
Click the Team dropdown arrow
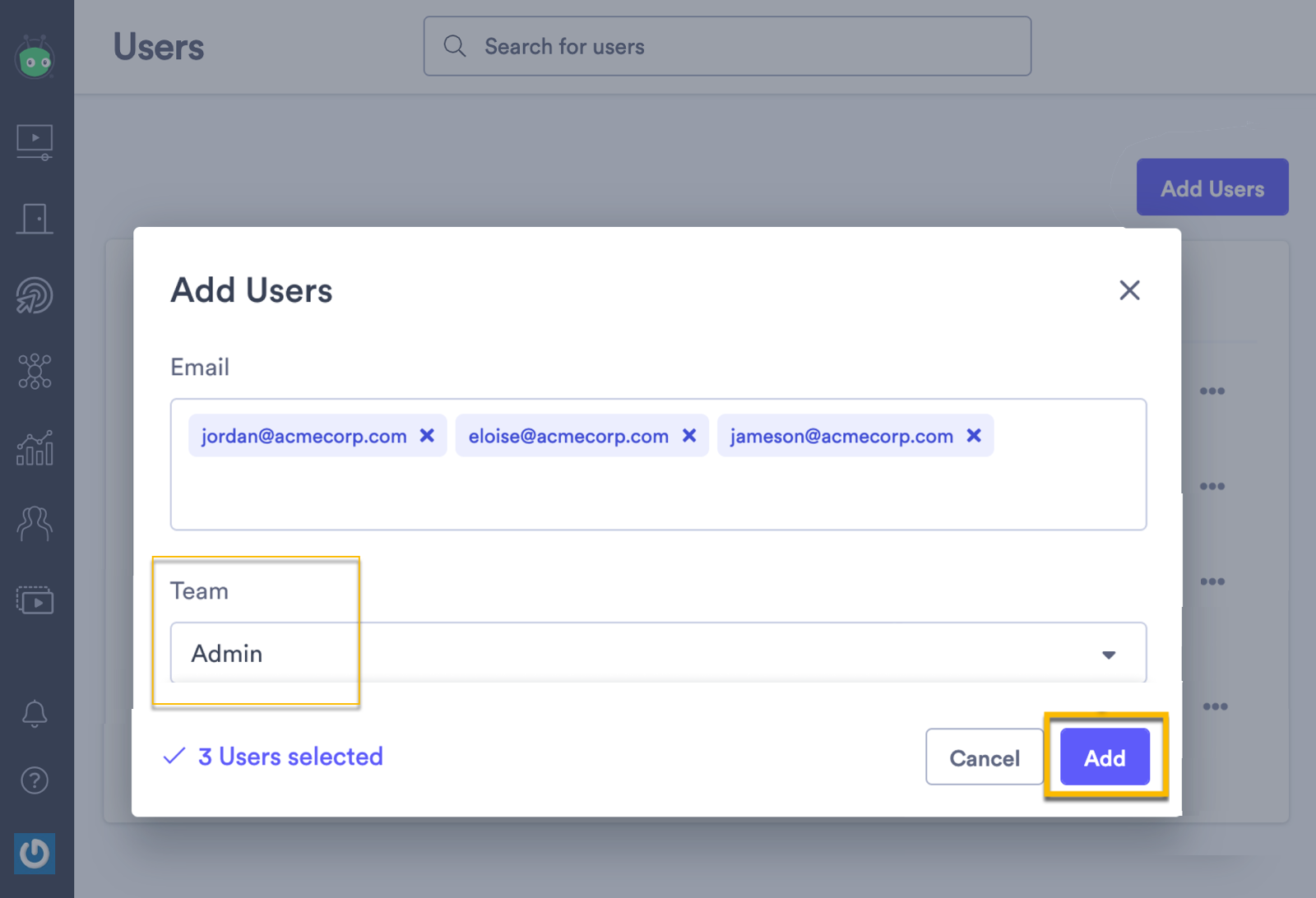click(x=1110, y=654)
